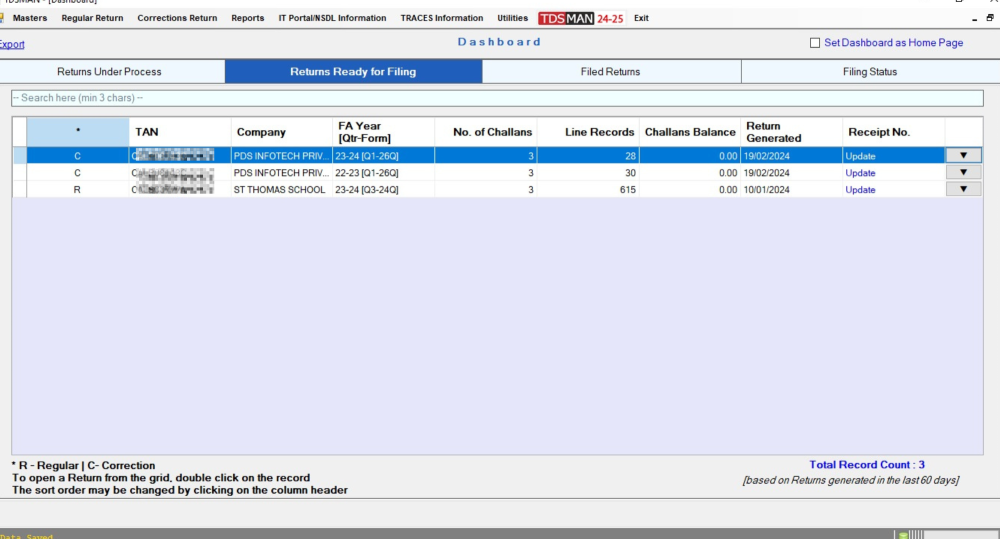
Task: Restore the inner dashboard window
Action: pos(990,18)
